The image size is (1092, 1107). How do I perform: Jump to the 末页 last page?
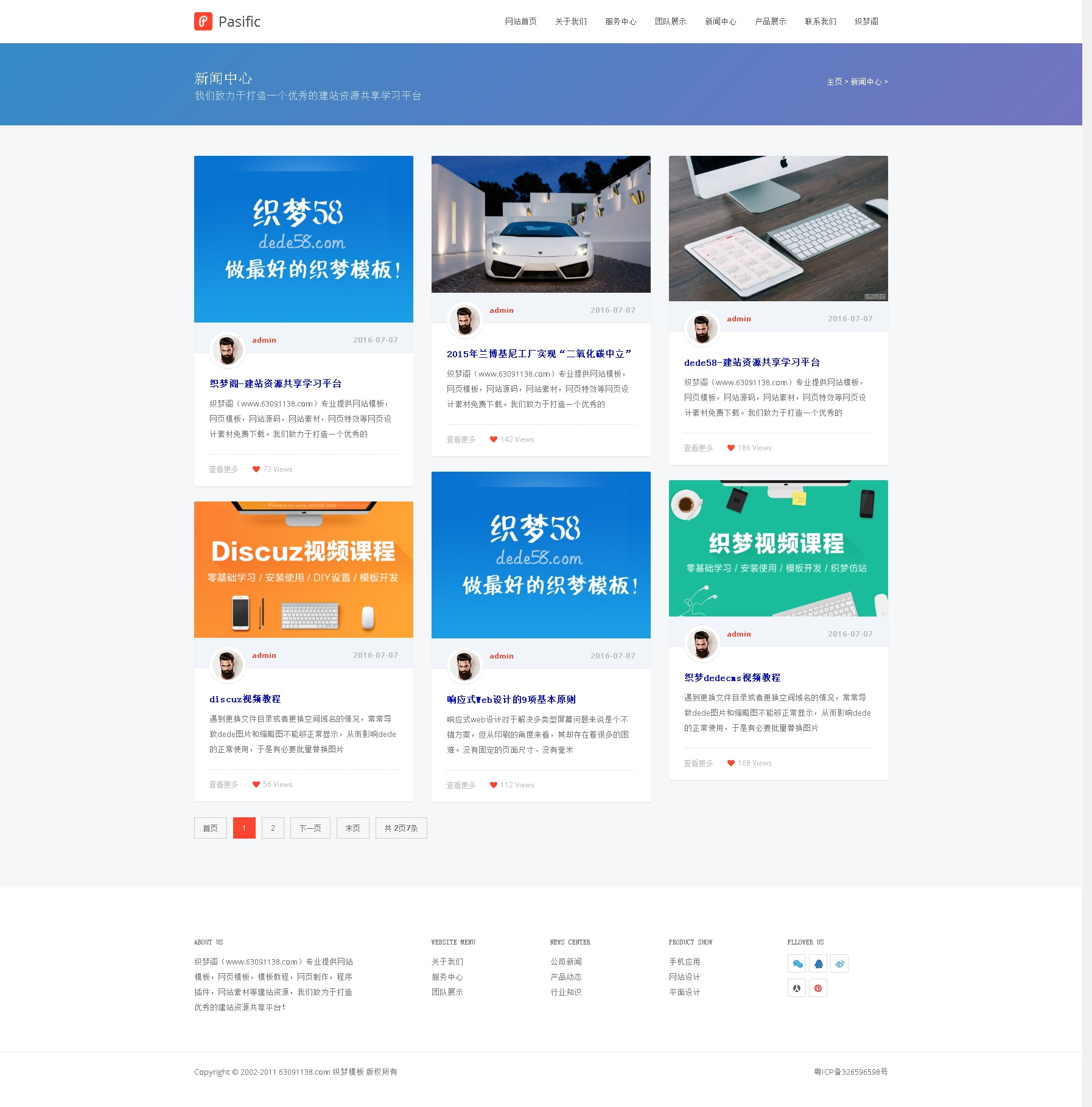[x=352, y=828]
